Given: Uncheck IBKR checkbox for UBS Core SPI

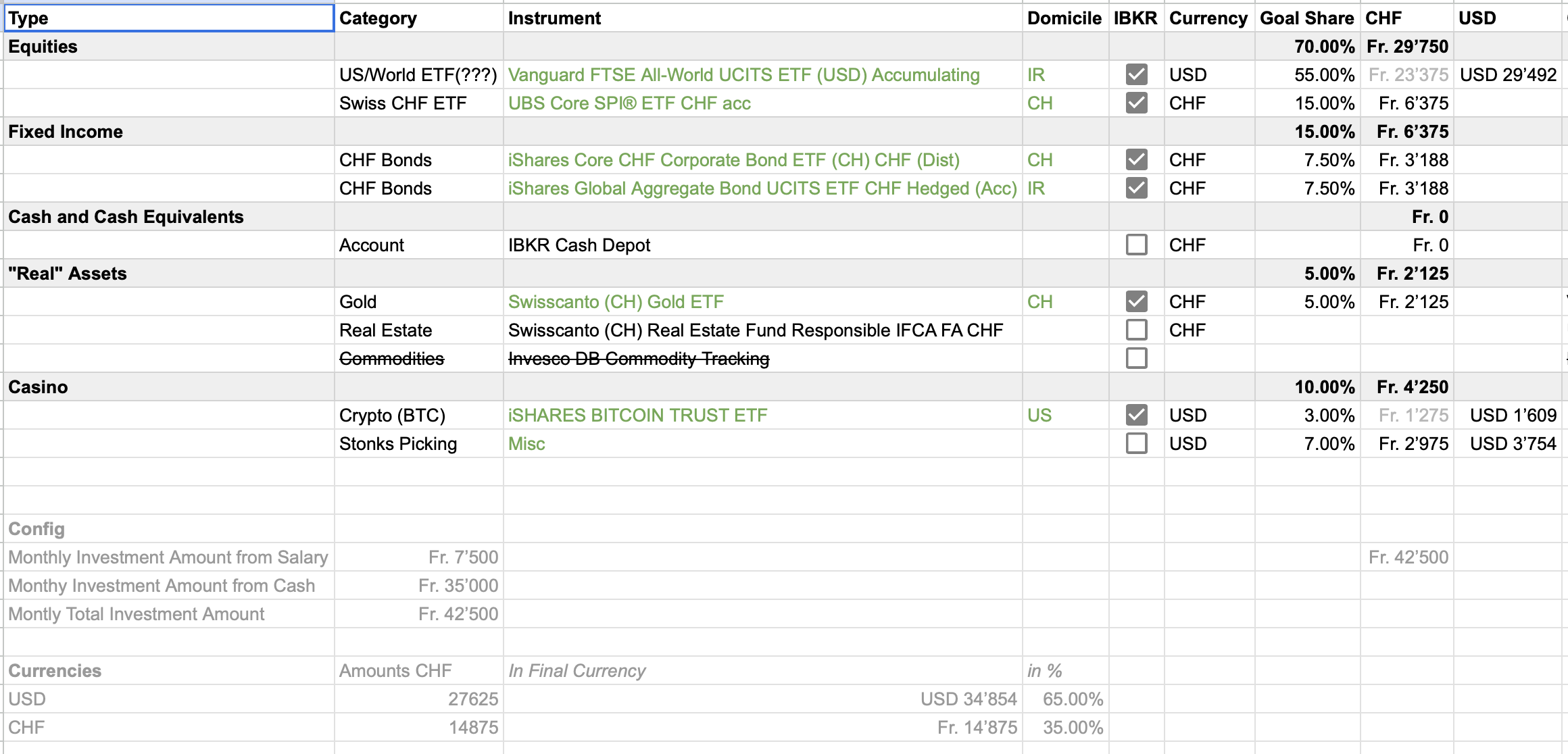Looking at the screenshot, I should pyautogui.click(x=1136, y=103).
